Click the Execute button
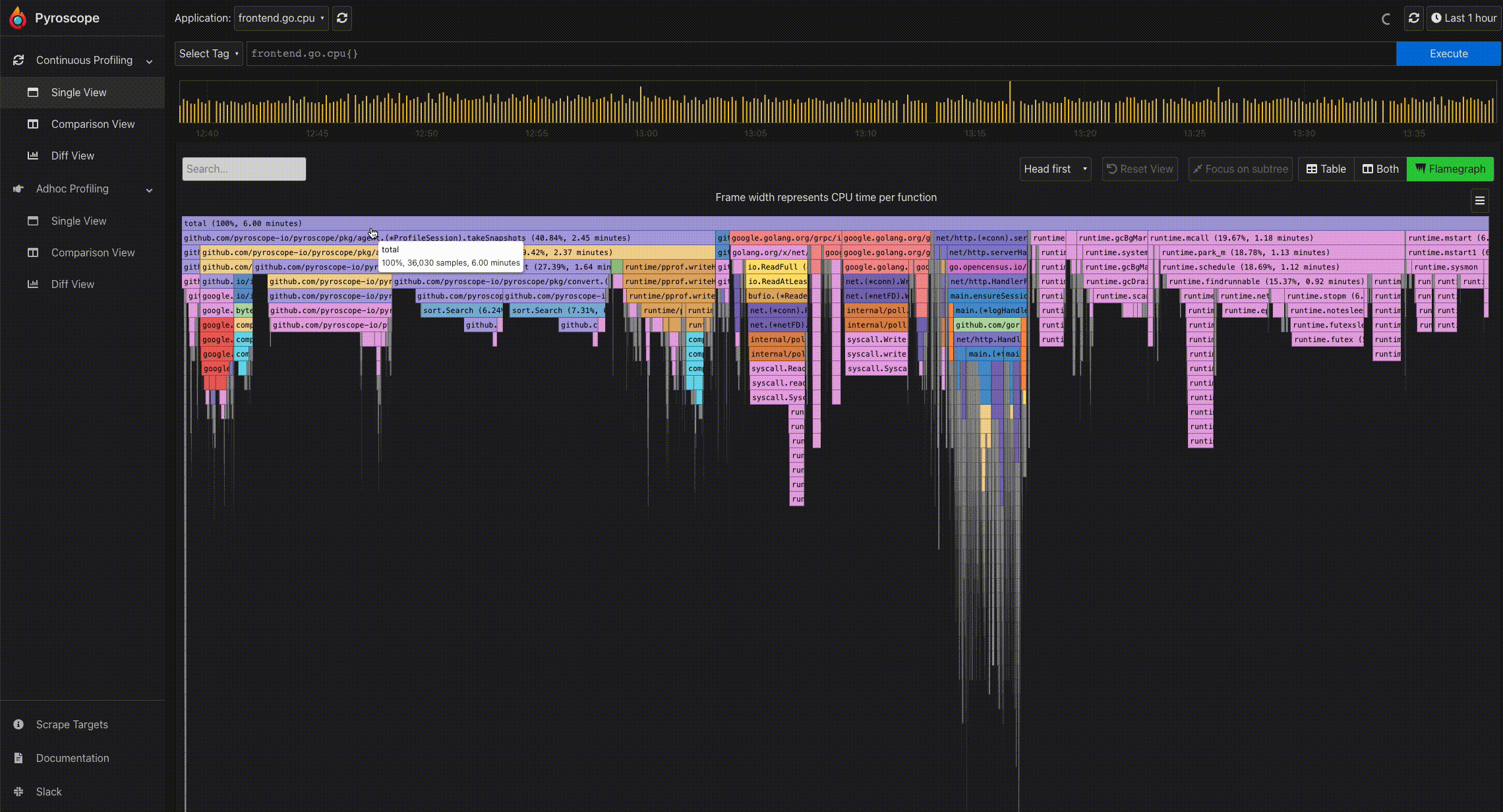Screen dimensions: 1503x812 (1448, 54)
